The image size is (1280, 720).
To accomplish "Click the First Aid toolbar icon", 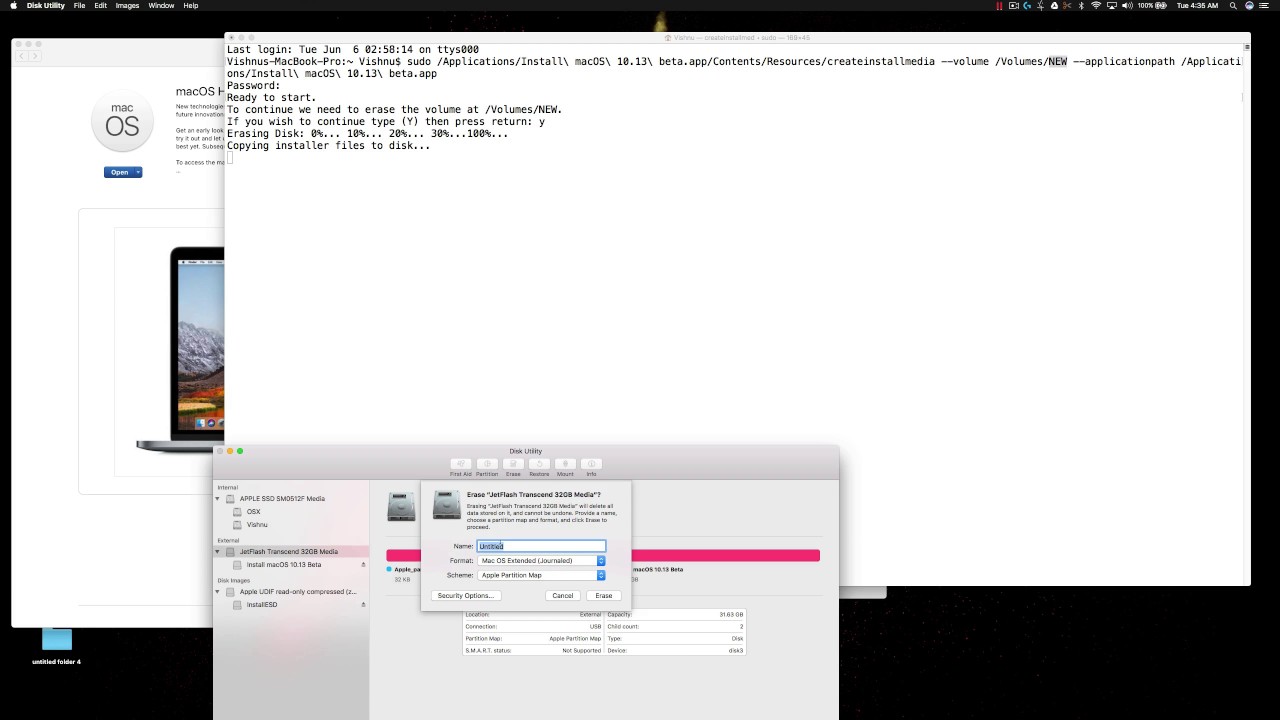I will [460, 464].
